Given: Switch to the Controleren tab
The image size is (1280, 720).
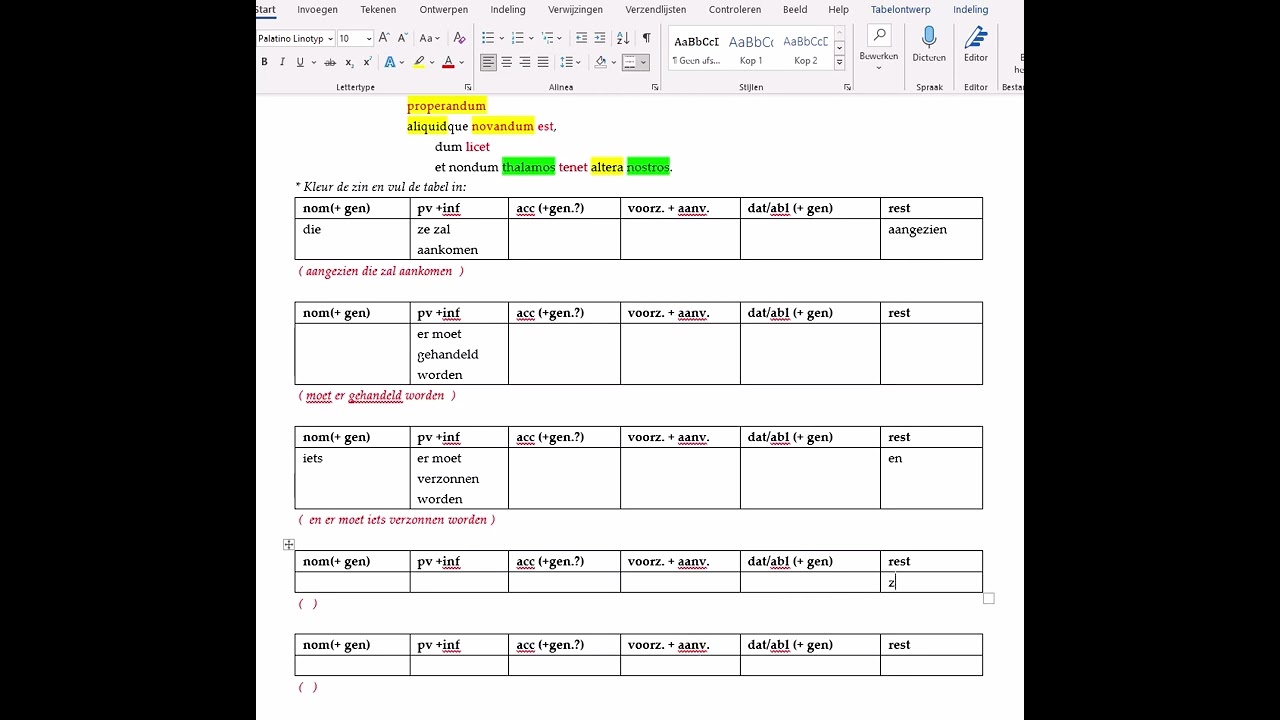Looking at the screenshot, I should click(735, 10).
